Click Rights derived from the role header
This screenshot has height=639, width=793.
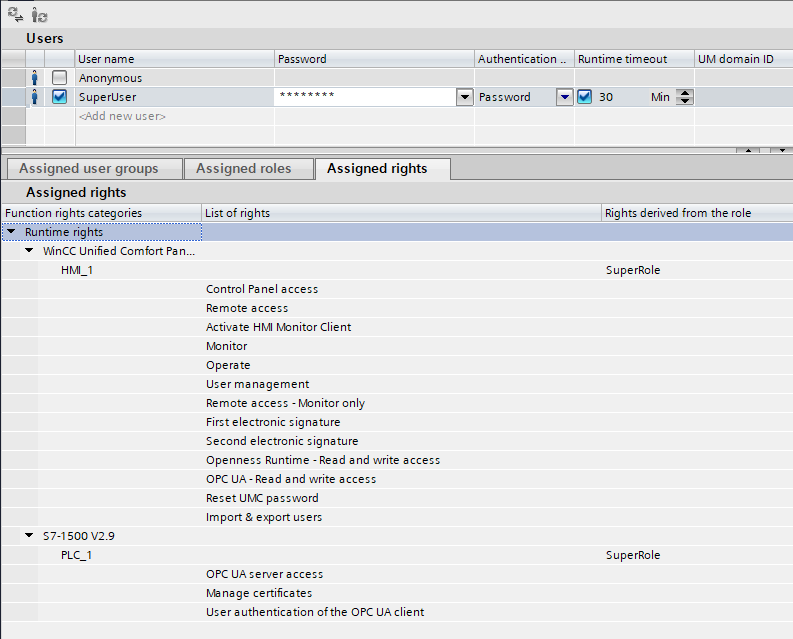coord(697,213)
